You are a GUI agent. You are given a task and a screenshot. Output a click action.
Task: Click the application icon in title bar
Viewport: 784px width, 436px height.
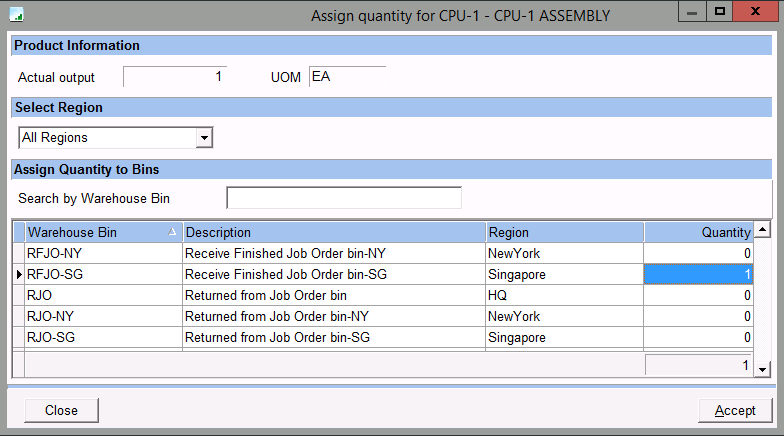tap(16, 15)
